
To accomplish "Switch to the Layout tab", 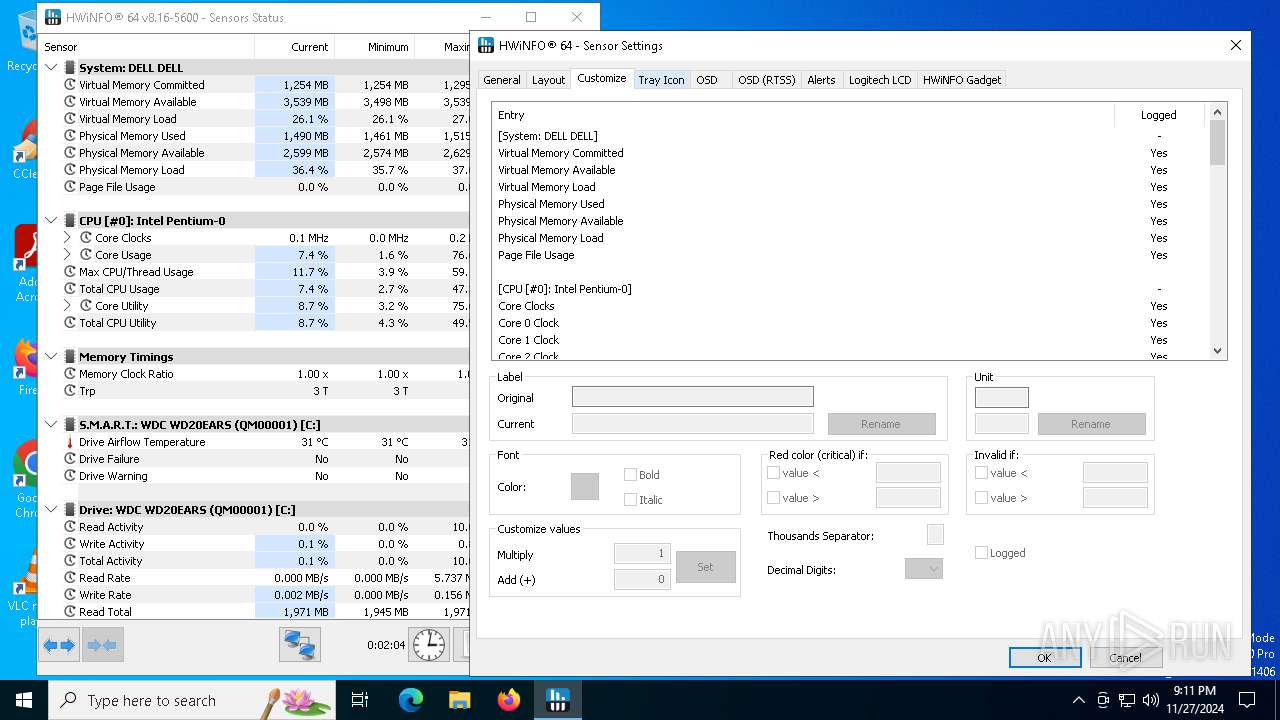I will pos(548,80).
